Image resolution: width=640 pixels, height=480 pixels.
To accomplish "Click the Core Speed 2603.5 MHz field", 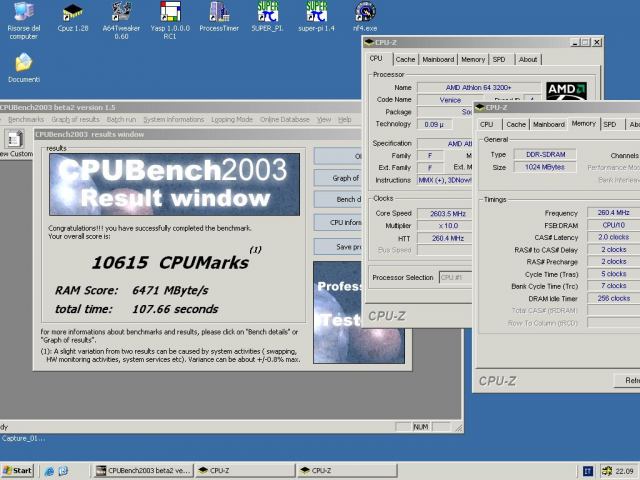I will coord(444,213).
